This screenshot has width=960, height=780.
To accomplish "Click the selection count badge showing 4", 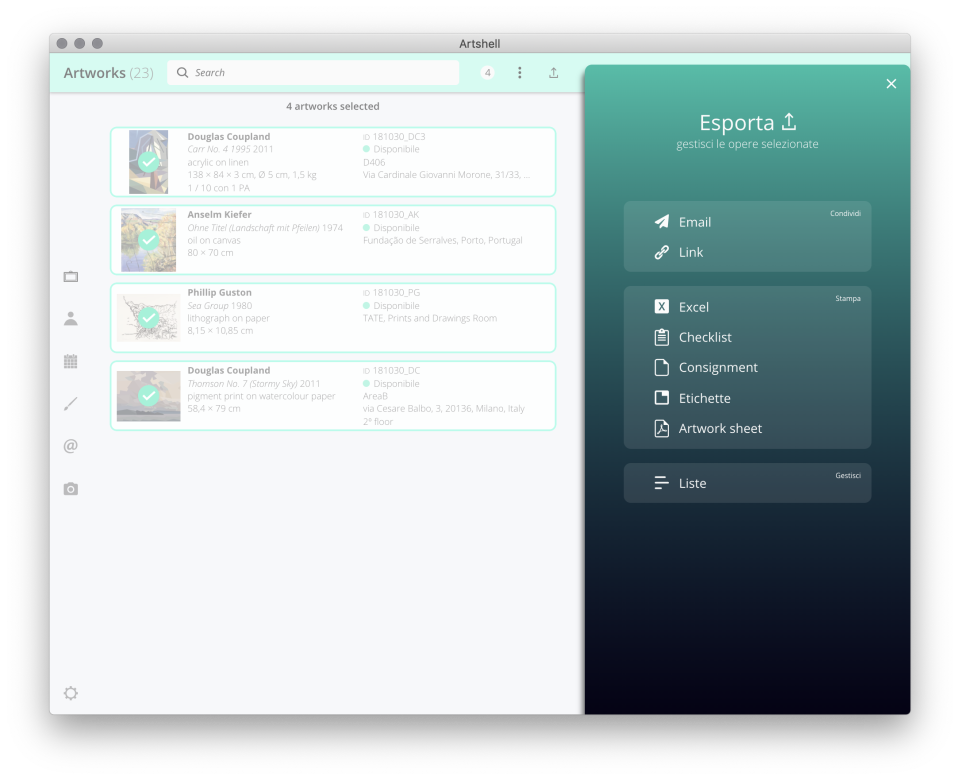I will point(486,72).
